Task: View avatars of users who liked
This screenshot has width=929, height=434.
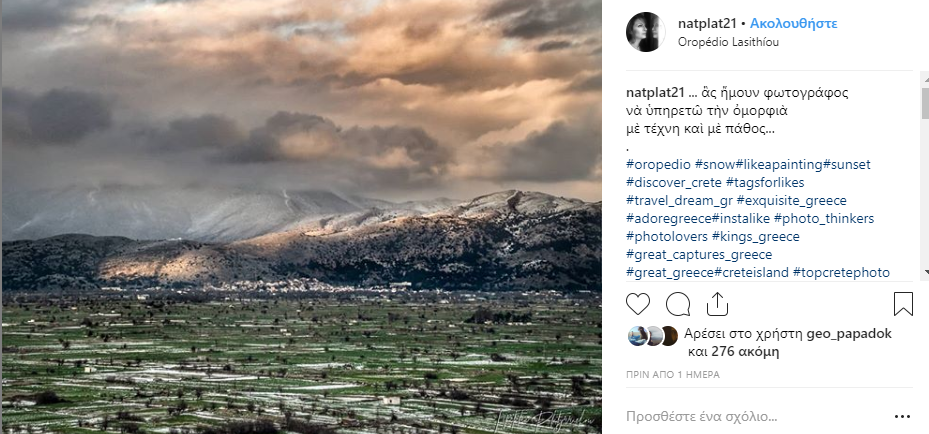Action: [652, 336]
